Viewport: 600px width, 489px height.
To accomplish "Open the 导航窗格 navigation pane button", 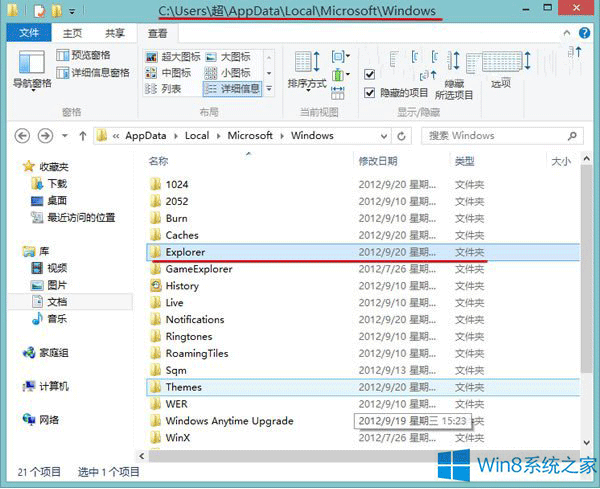I will click(32, 71).
